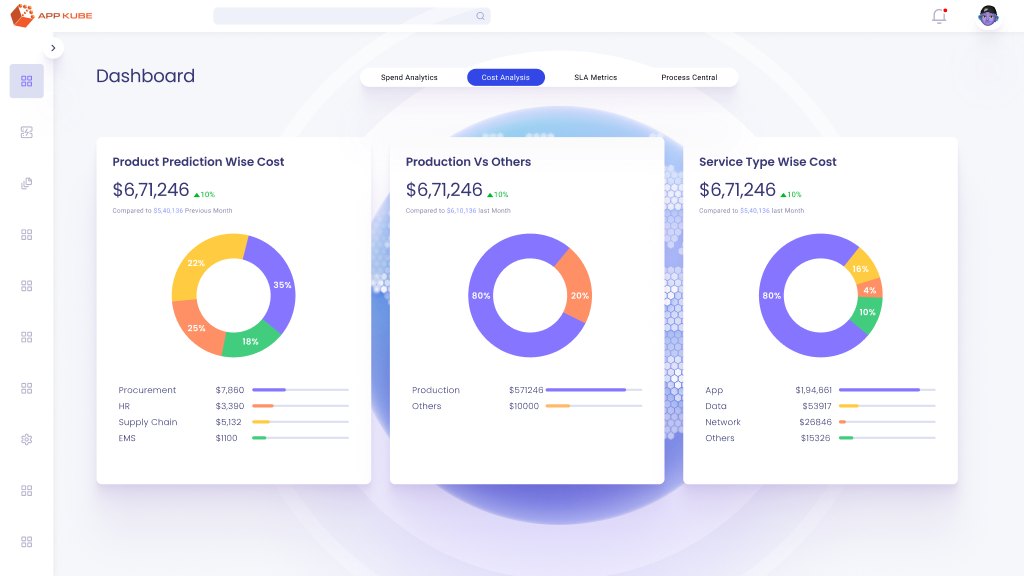Click 80% purple segment in Production Vs Others chart
This screenshot has height=576, width=1024.
pyautogui.click(x=483, y=295)
